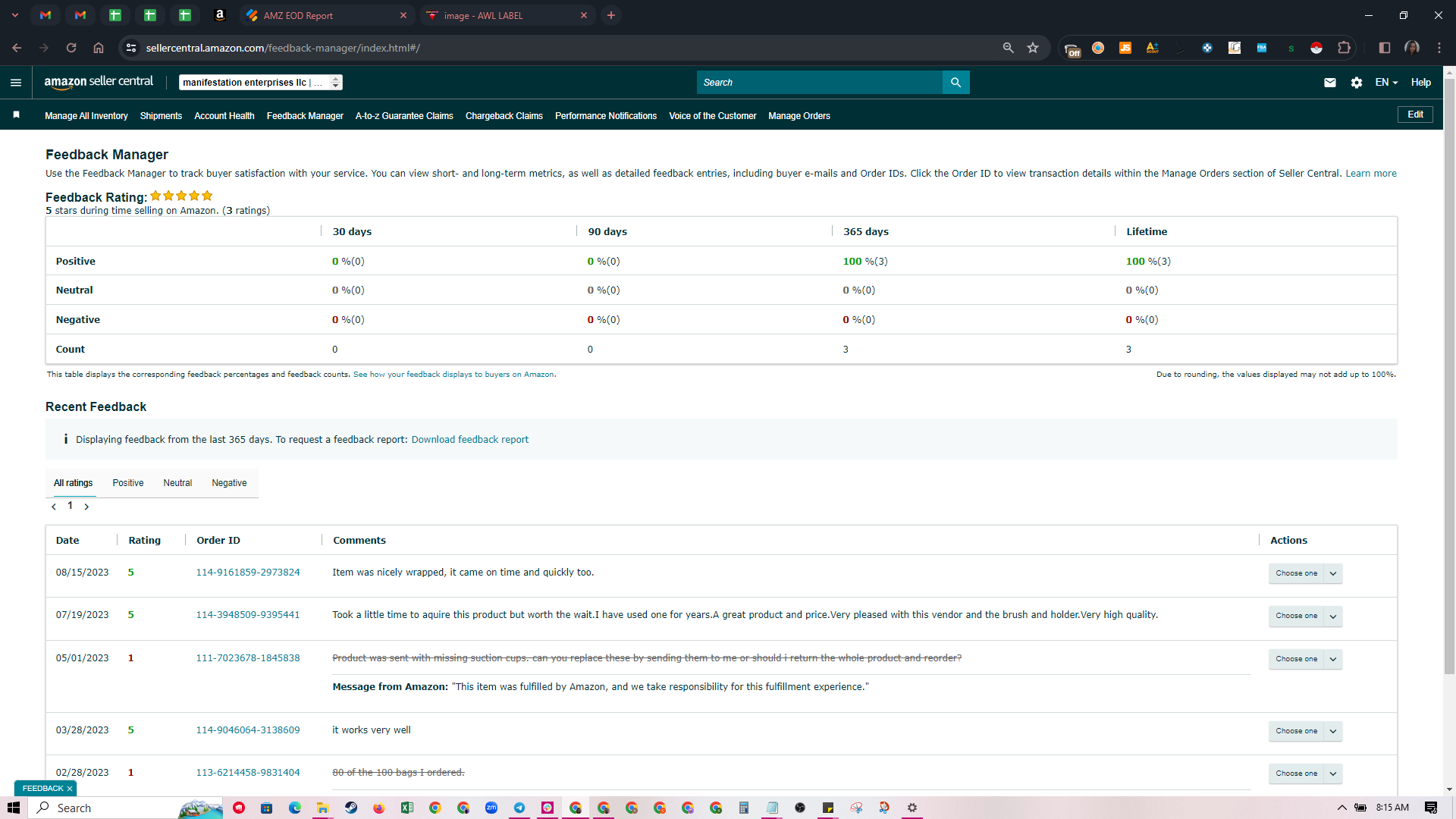Image resolution: width=1456 pixels, height=819 pixels.
Task: Open Windows notification center icon
Action: click(1431, 808)
